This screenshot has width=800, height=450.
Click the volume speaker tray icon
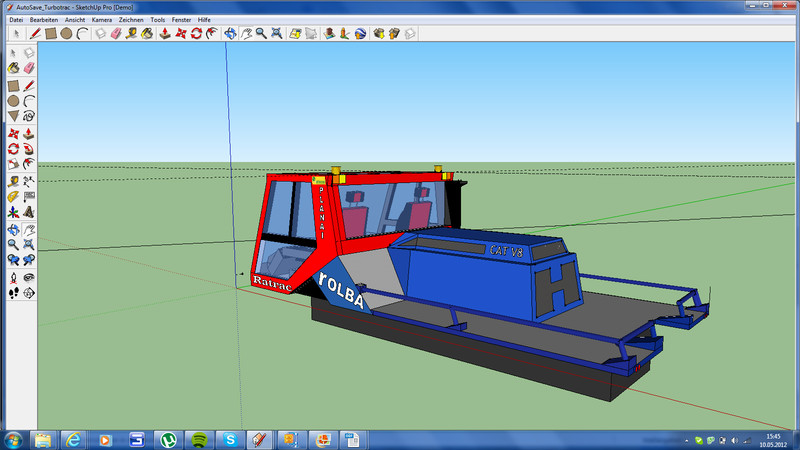click(735, 440)
